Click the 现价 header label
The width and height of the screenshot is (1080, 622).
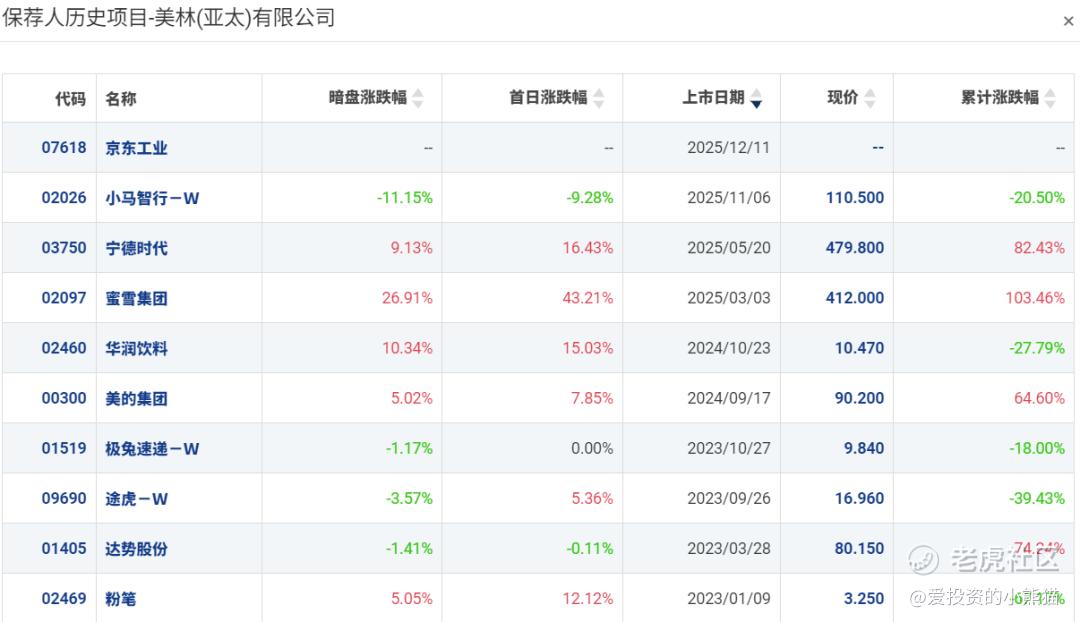[842, 98]
